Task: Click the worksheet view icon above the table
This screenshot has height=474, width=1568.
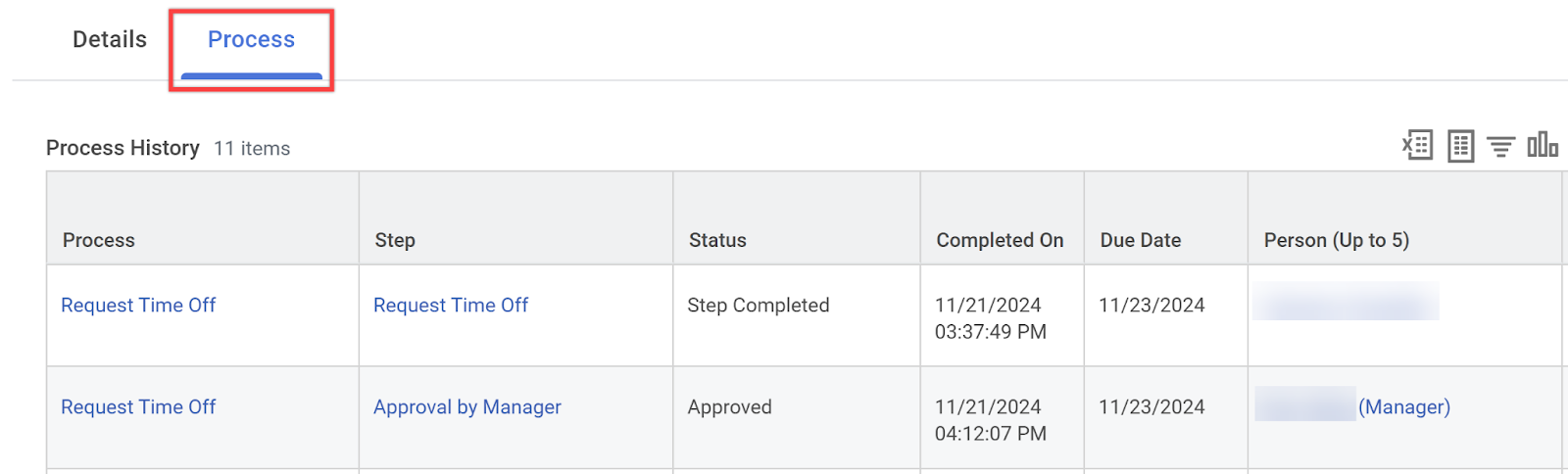Action: (1460, 146)
